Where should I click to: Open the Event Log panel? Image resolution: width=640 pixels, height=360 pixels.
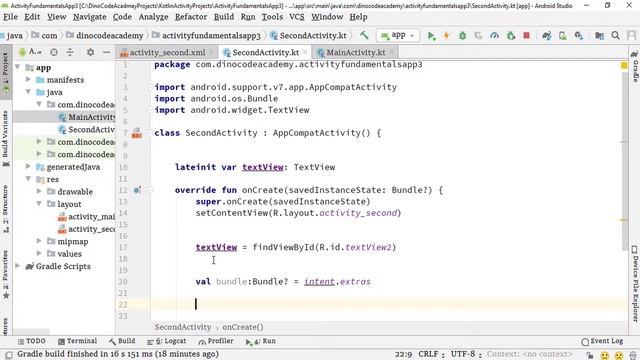pyautogui.click(x=602, y=341)
